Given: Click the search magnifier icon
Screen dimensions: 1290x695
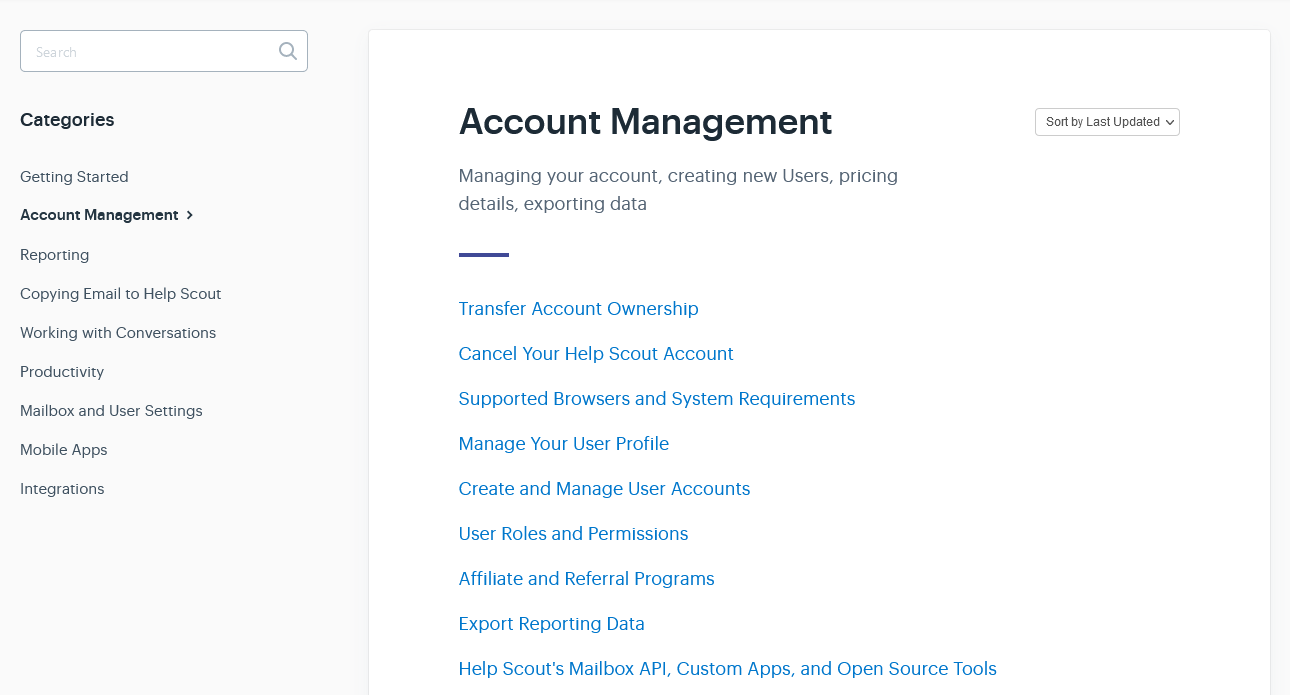Looking at the screenshot, I should coord(288,51).
